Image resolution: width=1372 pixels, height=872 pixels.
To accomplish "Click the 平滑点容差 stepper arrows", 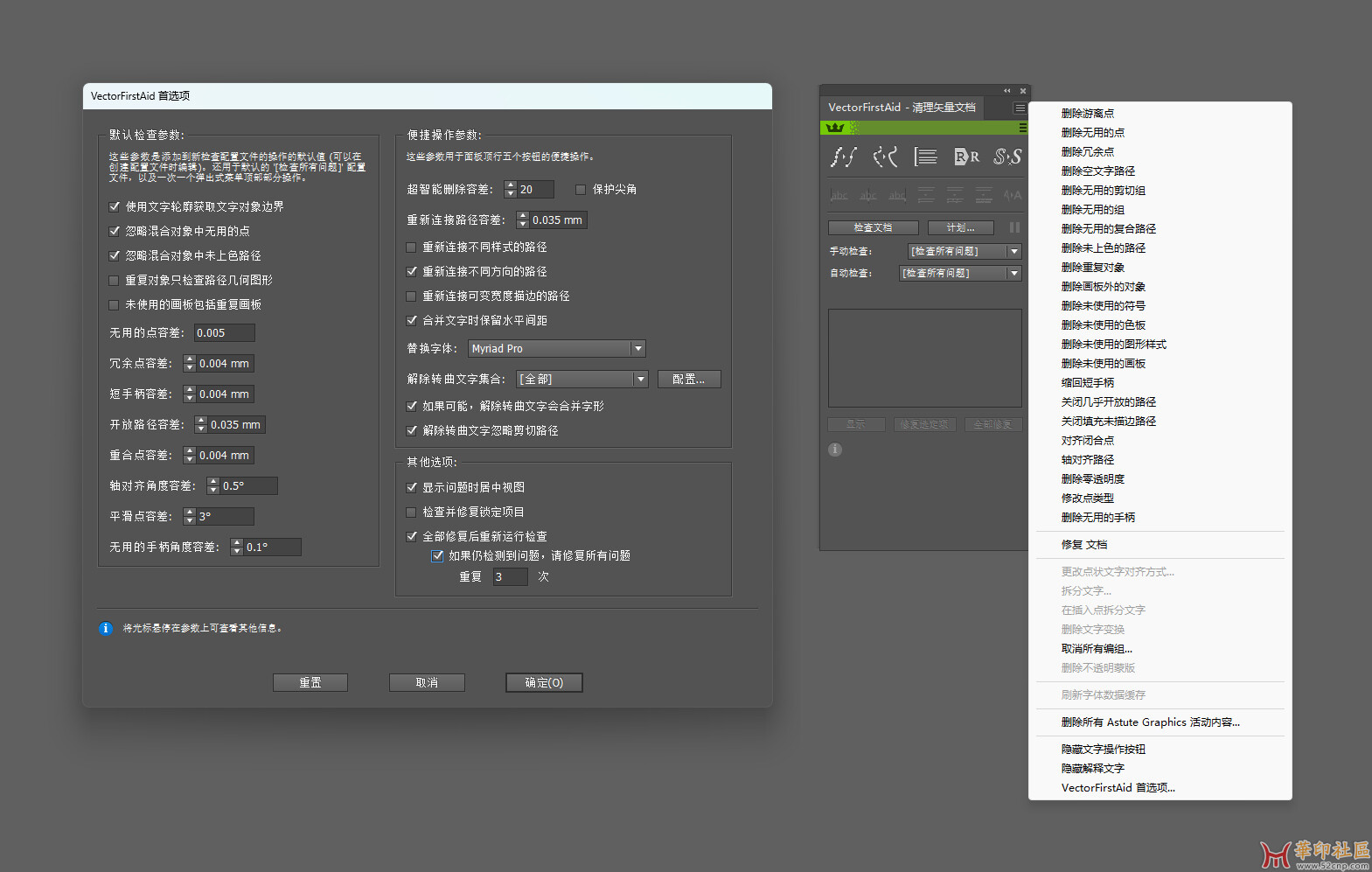I will (190, 516).
